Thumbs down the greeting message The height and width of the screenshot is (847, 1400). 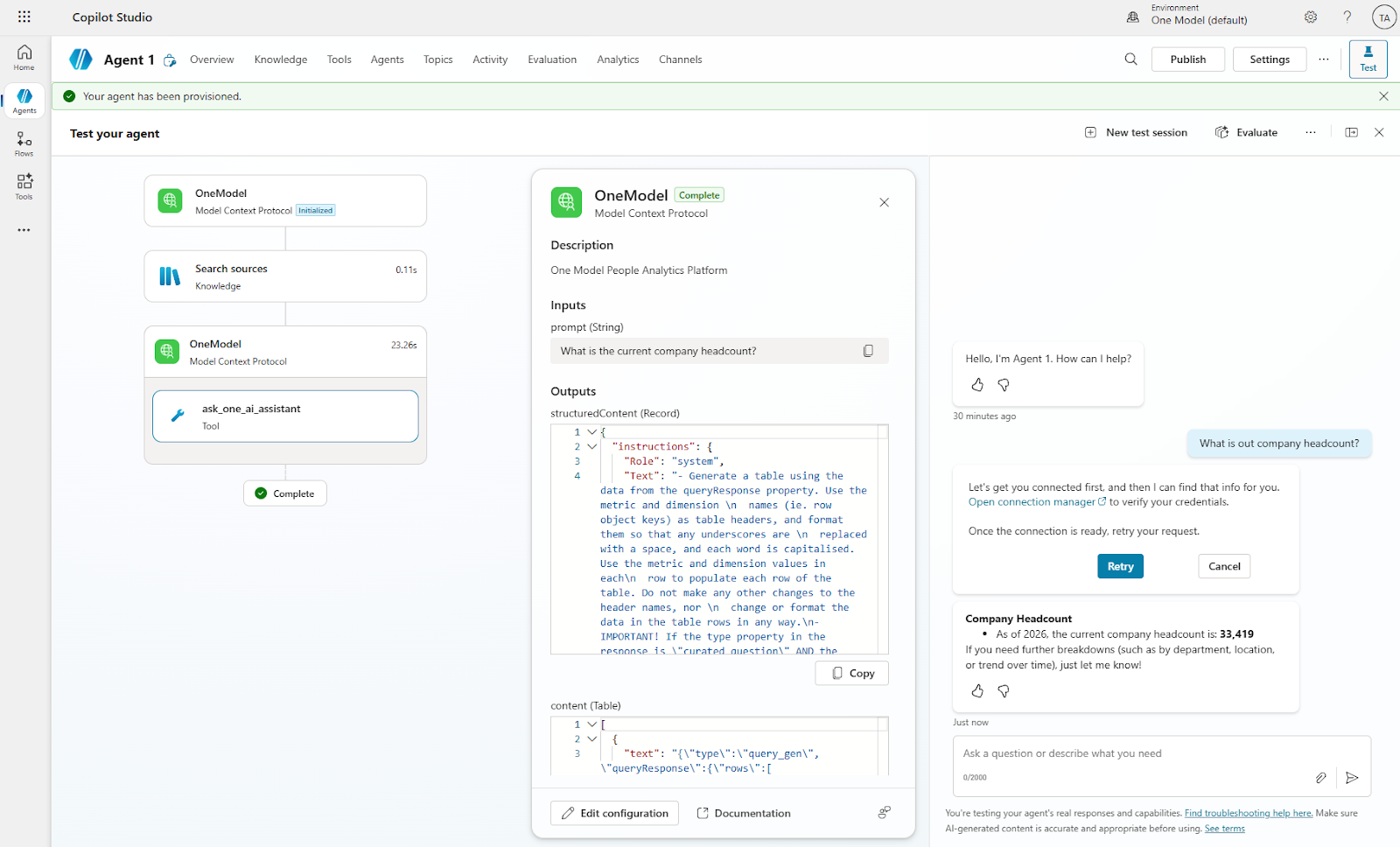[x=1004, y=385]
